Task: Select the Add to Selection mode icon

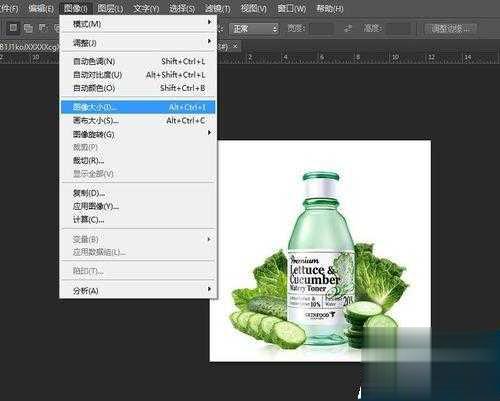Action: 28,28
